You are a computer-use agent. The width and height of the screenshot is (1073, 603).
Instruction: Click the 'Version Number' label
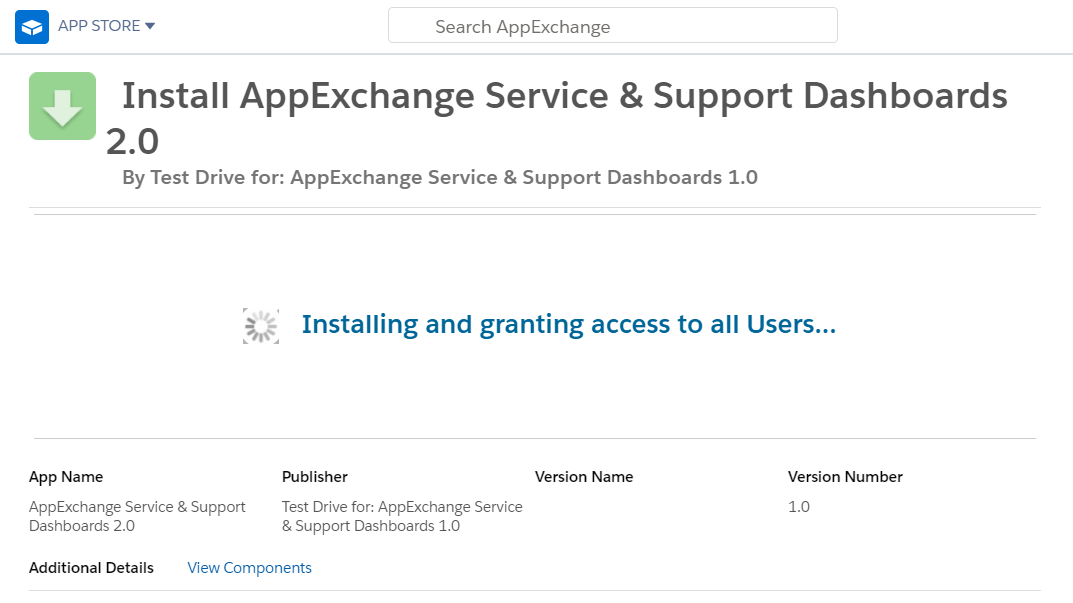845,477
